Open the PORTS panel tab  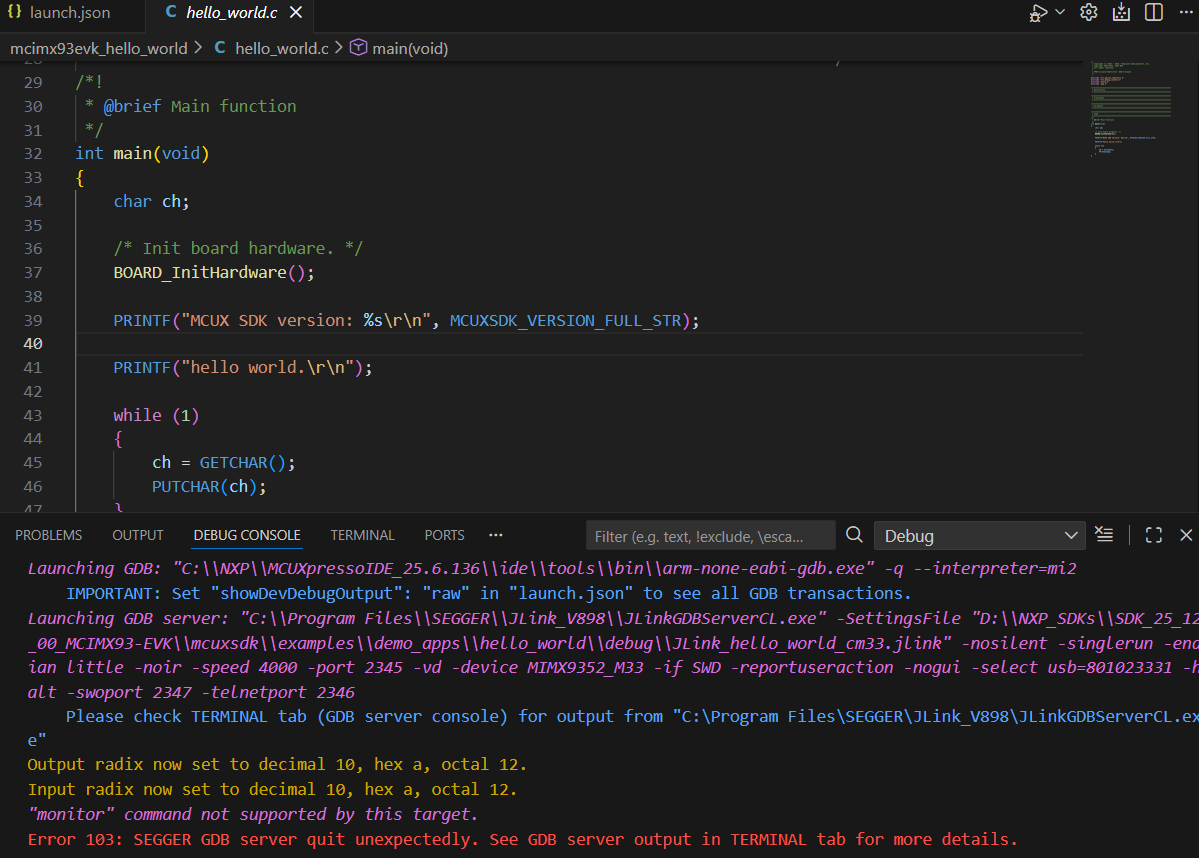444,535
